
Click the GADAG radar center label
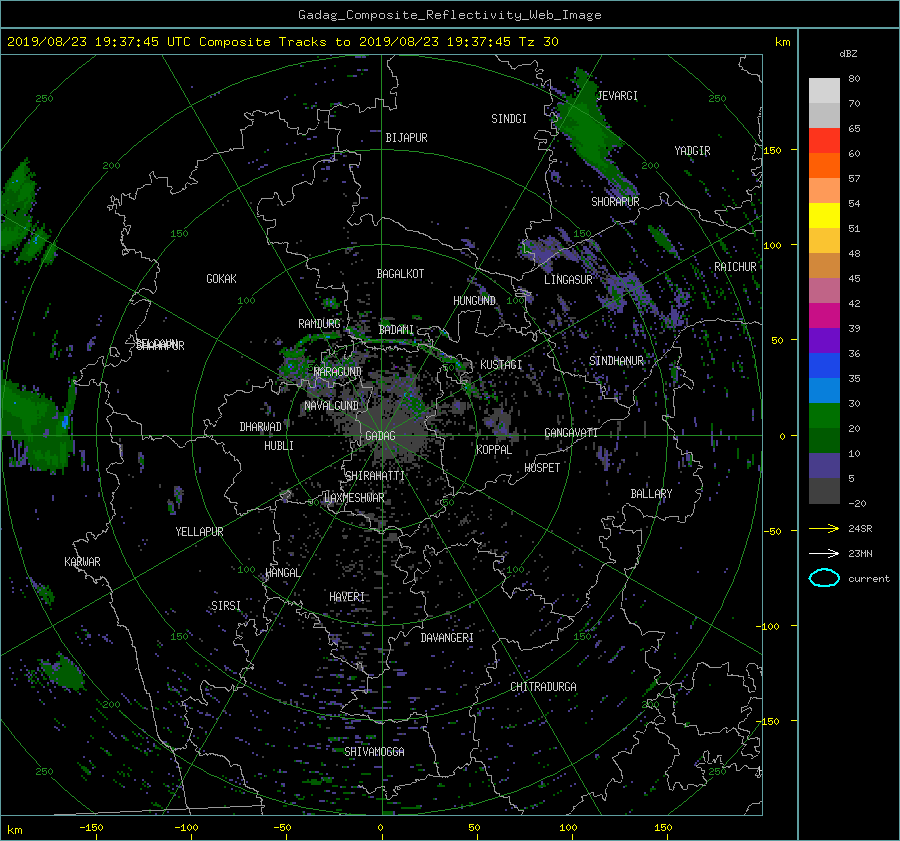click(380, 436)
